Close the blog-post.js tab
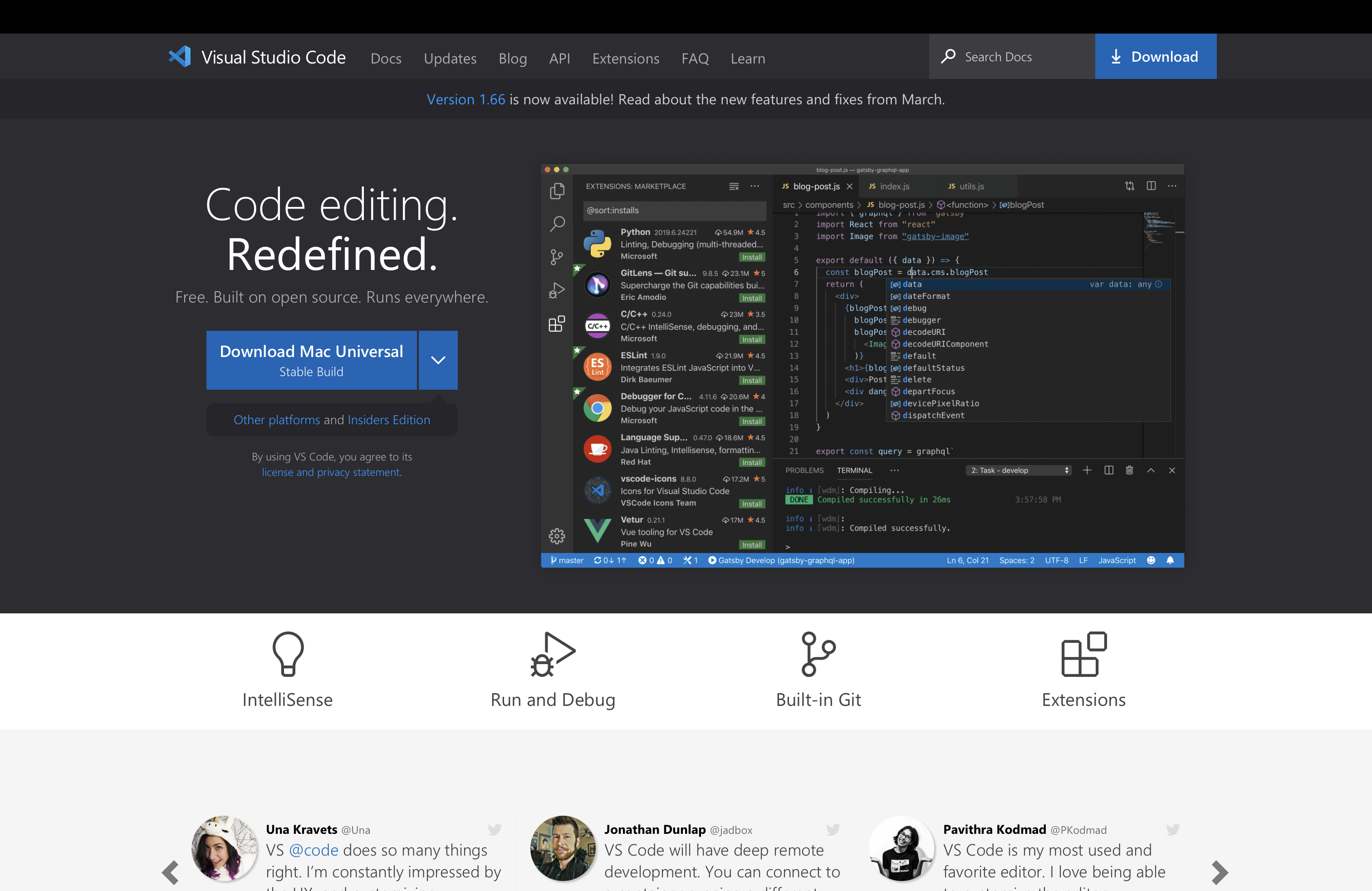Viewport: 1372px width, 891px height. click(849, 186)
